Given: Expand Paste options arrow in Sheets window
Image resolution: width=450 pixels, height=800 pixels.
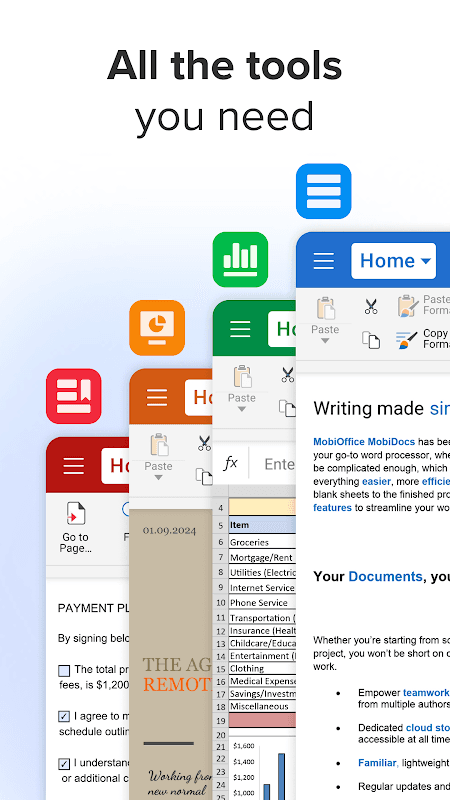Looking at the screenshot, I should [x=242, y=409].
